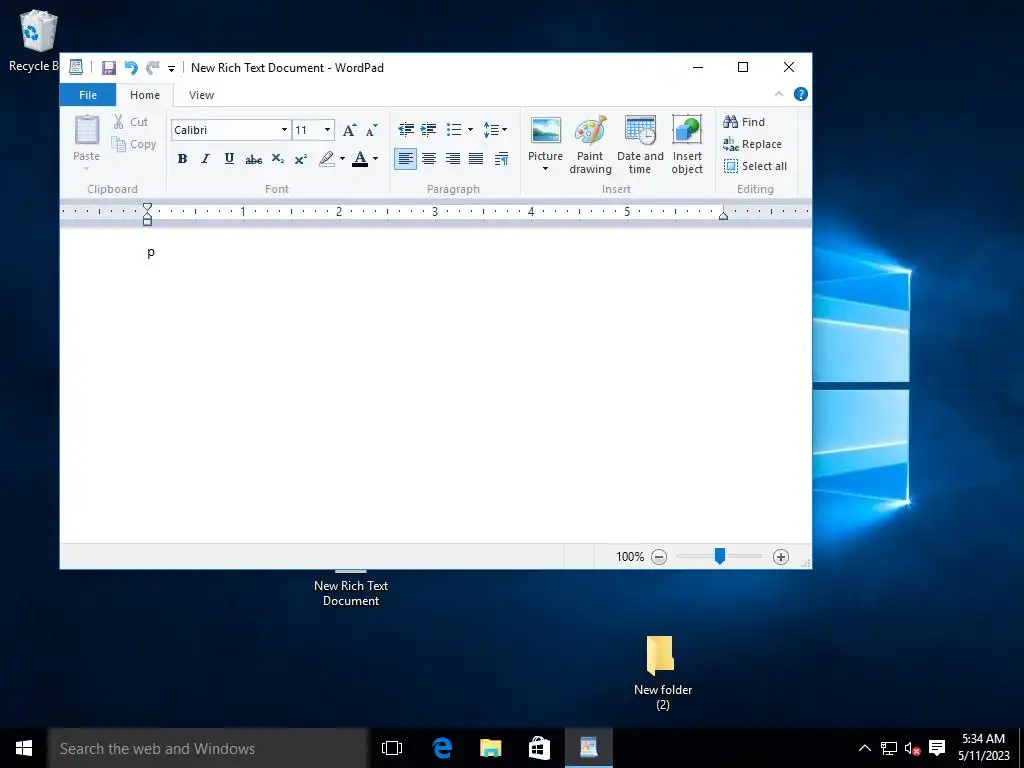Open the text color dropdown arrow
1024x768 pixels.
376,159
